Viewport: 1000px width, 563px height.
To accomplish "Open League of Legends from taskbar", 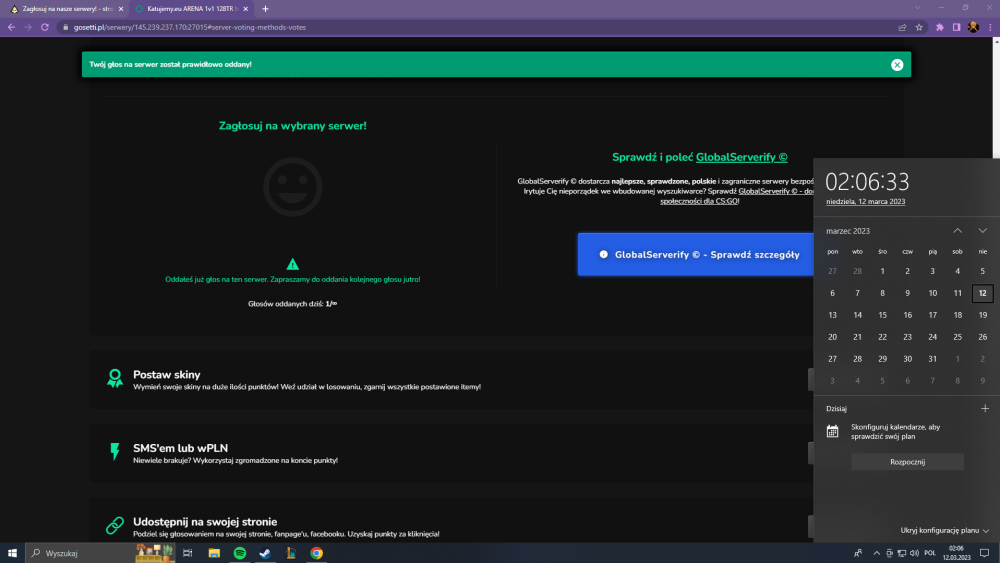I will click(x=291, y=553).
